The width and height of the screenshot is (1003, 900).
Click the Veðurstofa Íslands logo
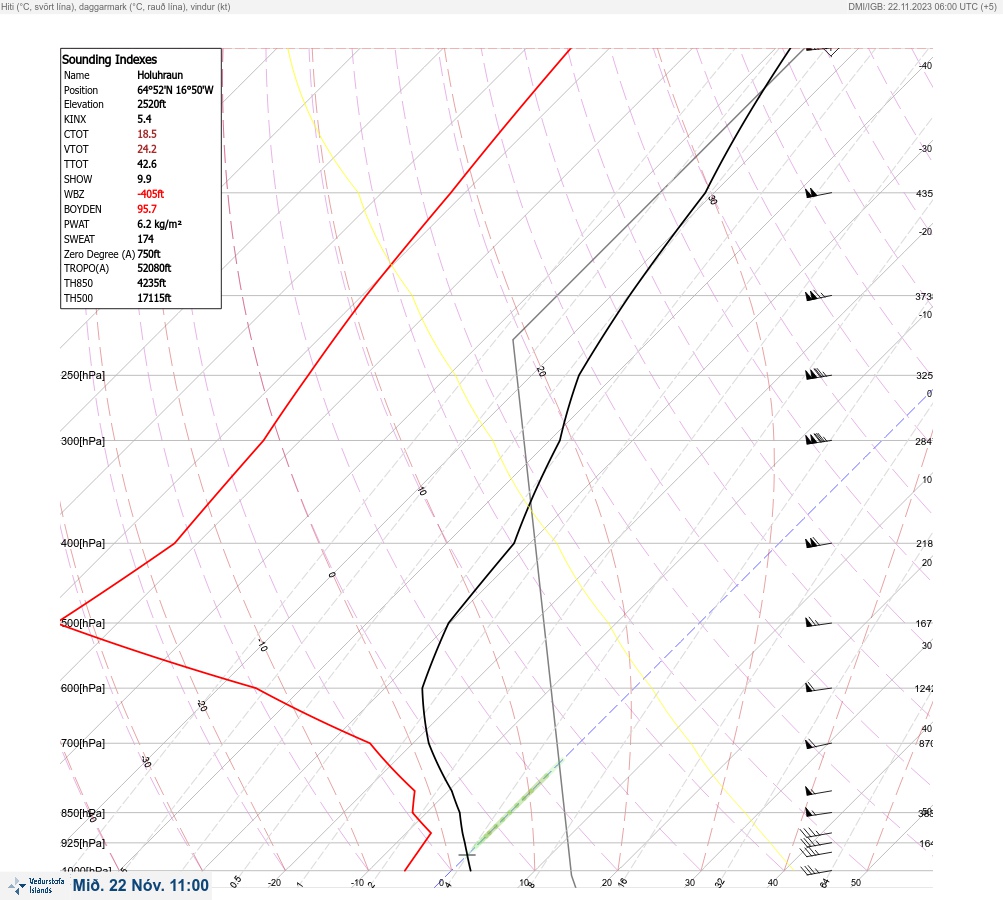tap(36, 886)
